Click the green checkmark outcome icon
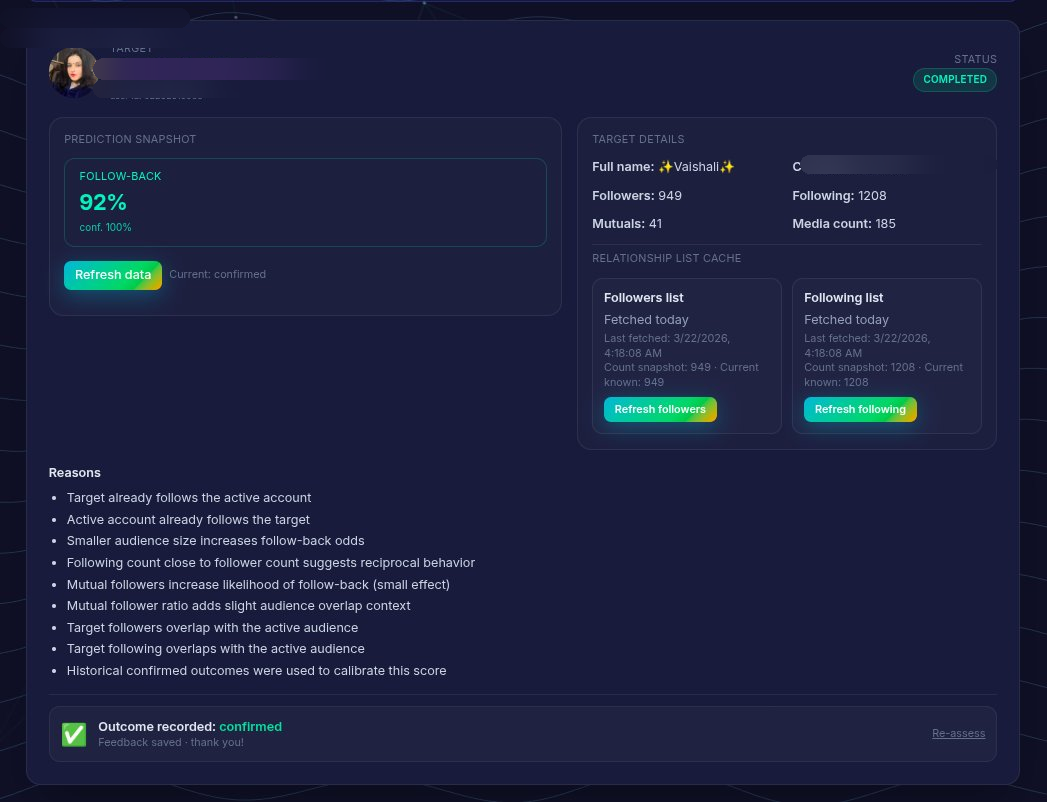Screen dimensions: 1047x802 coord(73,734)
